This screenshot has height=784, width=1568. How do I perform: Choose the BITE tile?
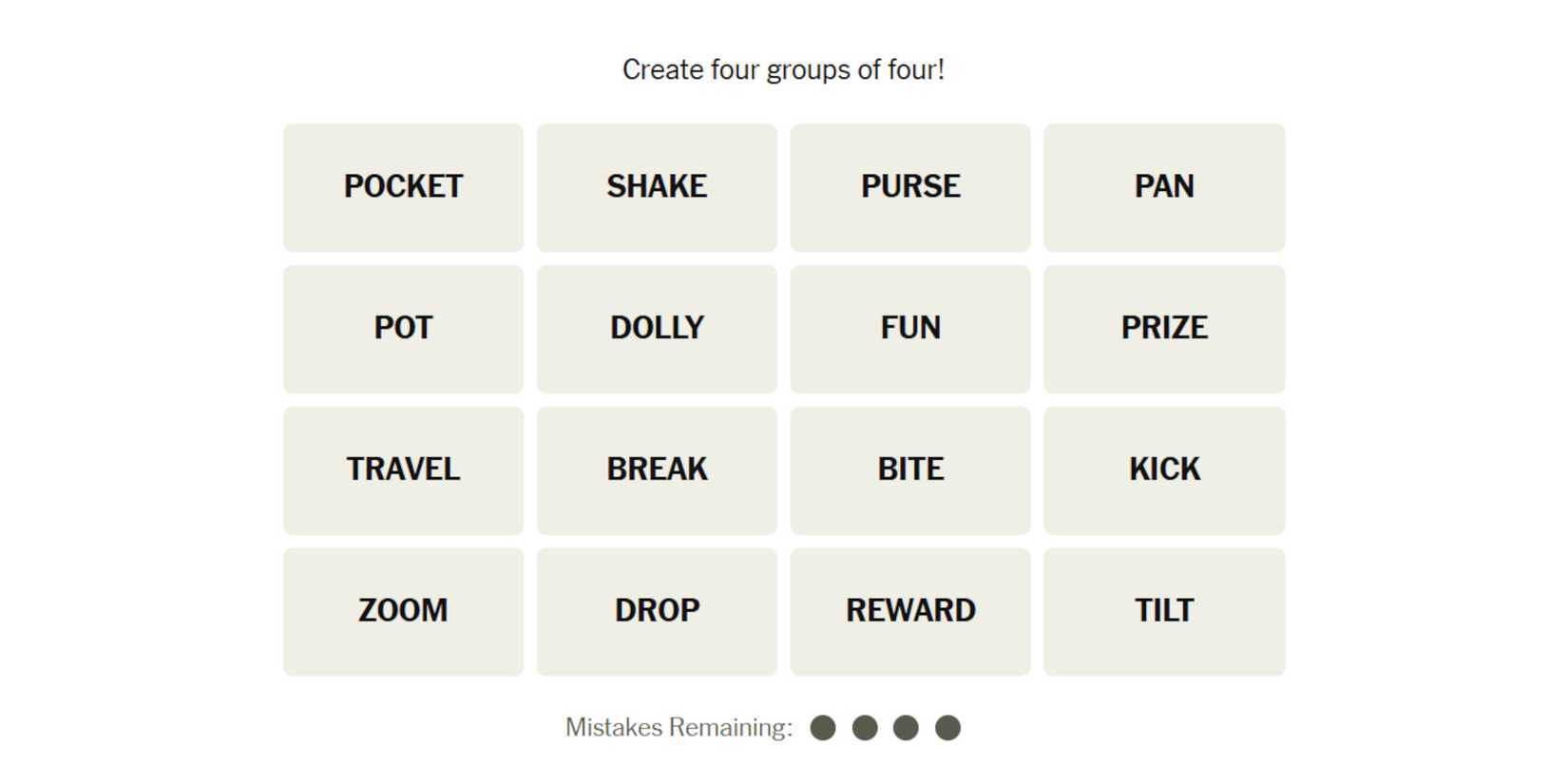click(910, 470)
